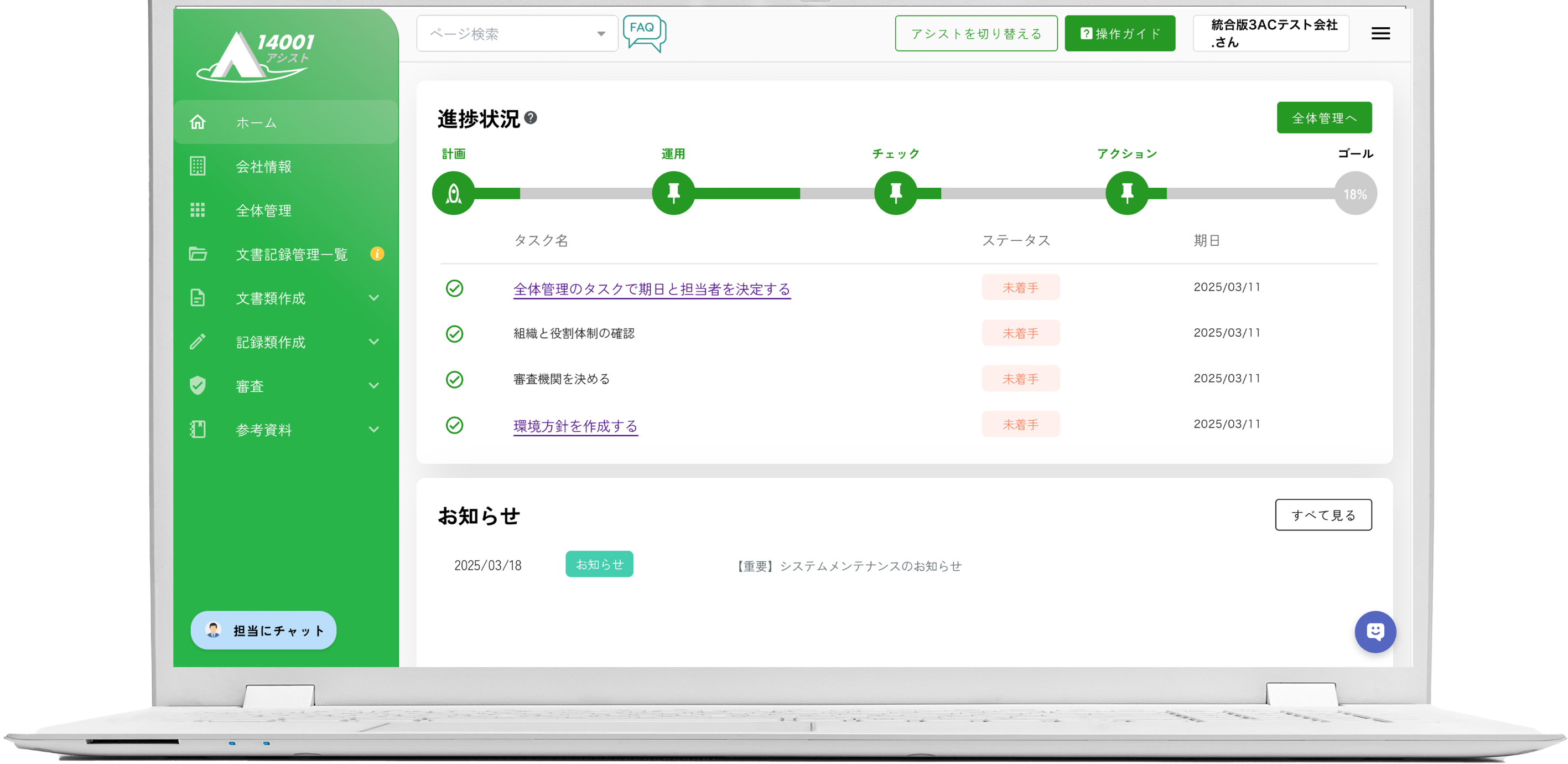The image size is (1568, 764).
Task: Click task name 組織と役割体制の確認
Action: click(573, 333)
